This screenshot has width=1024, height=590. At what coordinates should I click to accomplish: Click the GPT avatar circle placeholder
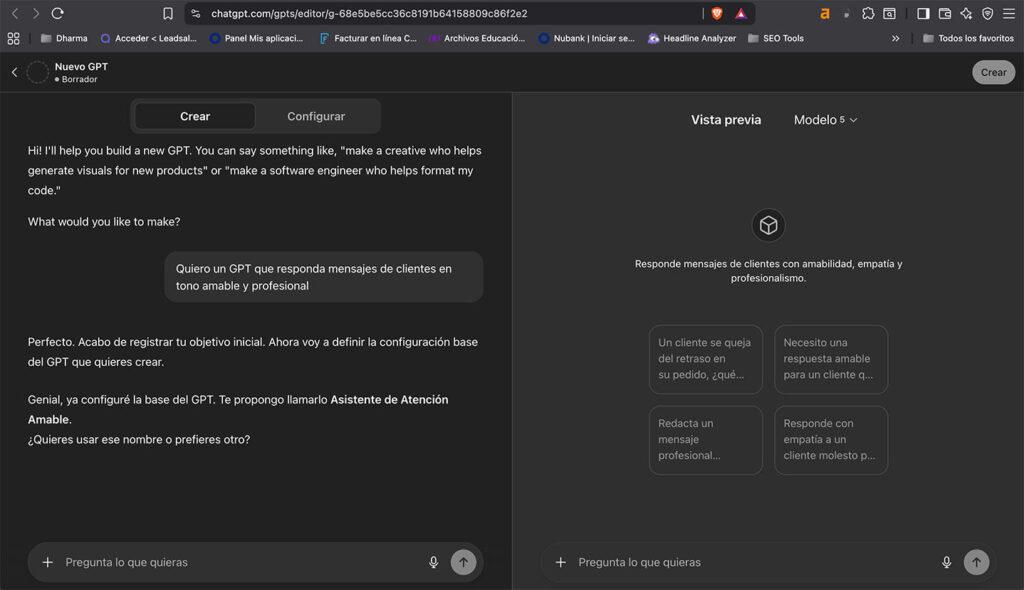pos(38,72)
